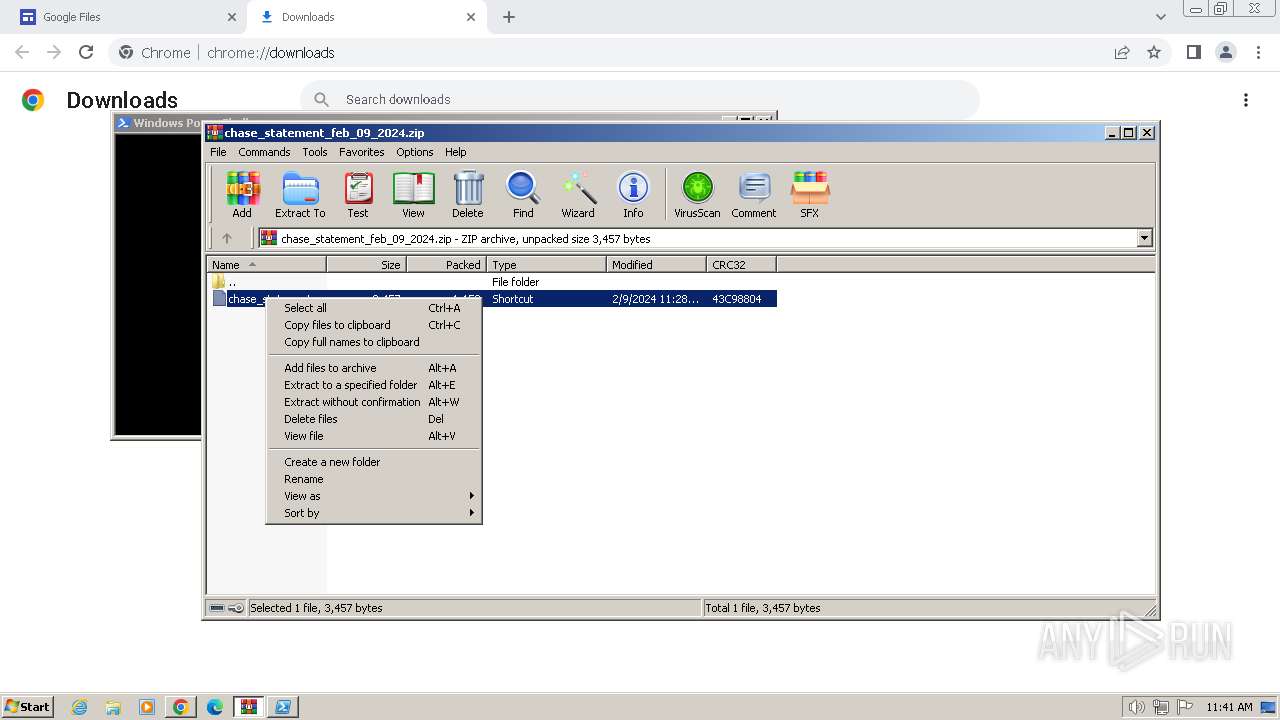
Task: Expand the Sort by submenu
Action: pos(373,513)
